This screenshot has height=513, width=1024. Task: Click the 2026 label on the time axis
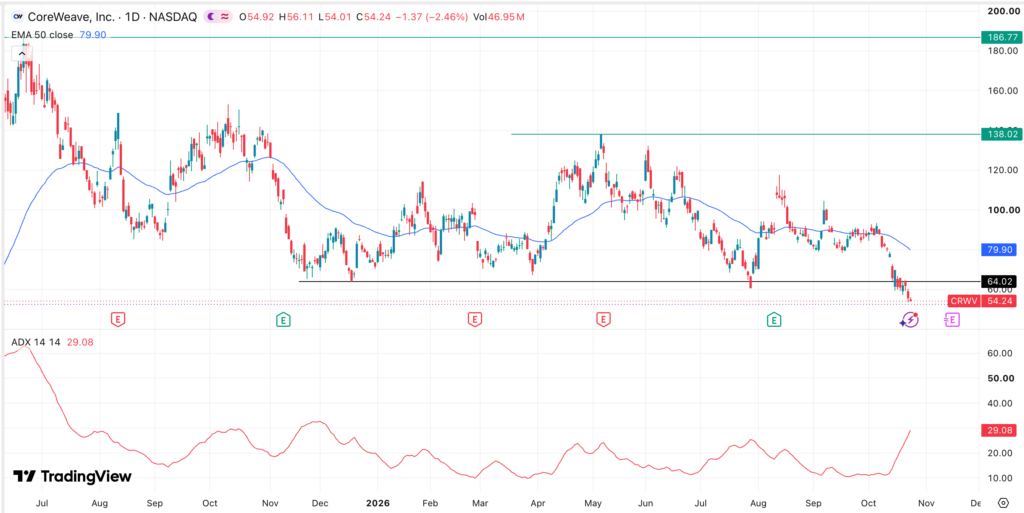pyautogui.click(x=379, y=503)
